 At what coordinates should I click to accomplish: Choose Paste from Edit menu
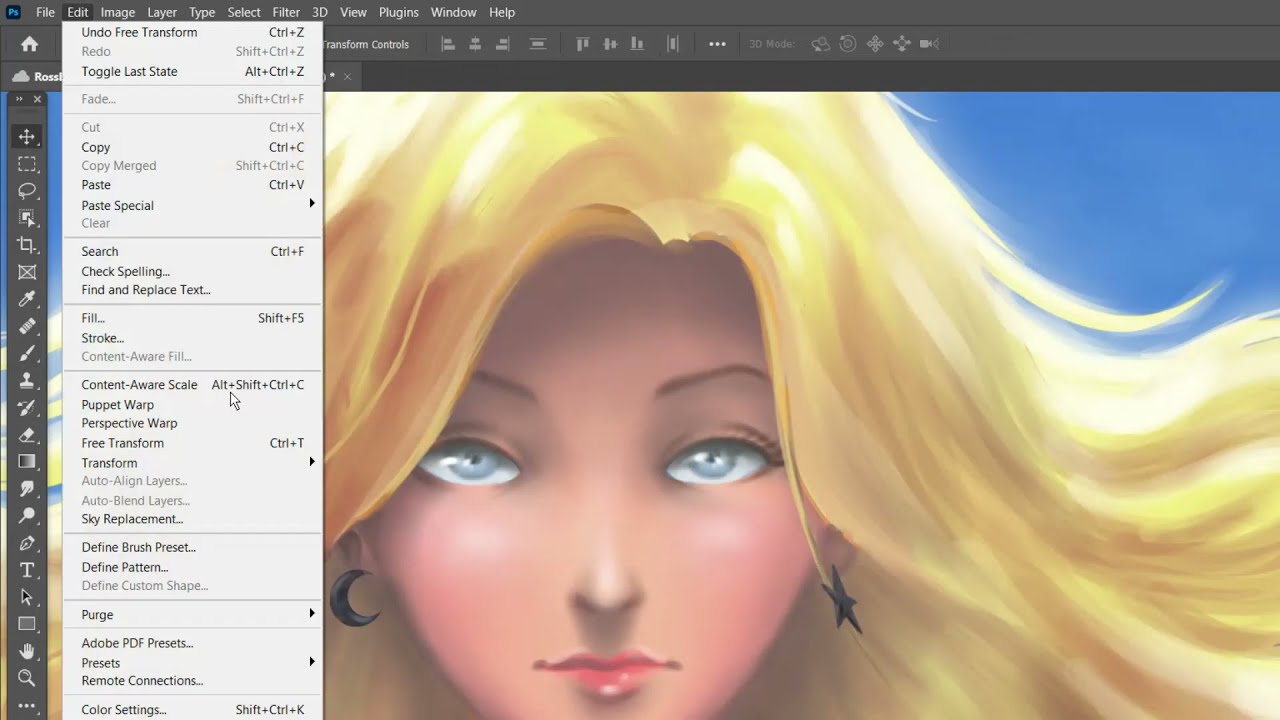tap(193, 185)
